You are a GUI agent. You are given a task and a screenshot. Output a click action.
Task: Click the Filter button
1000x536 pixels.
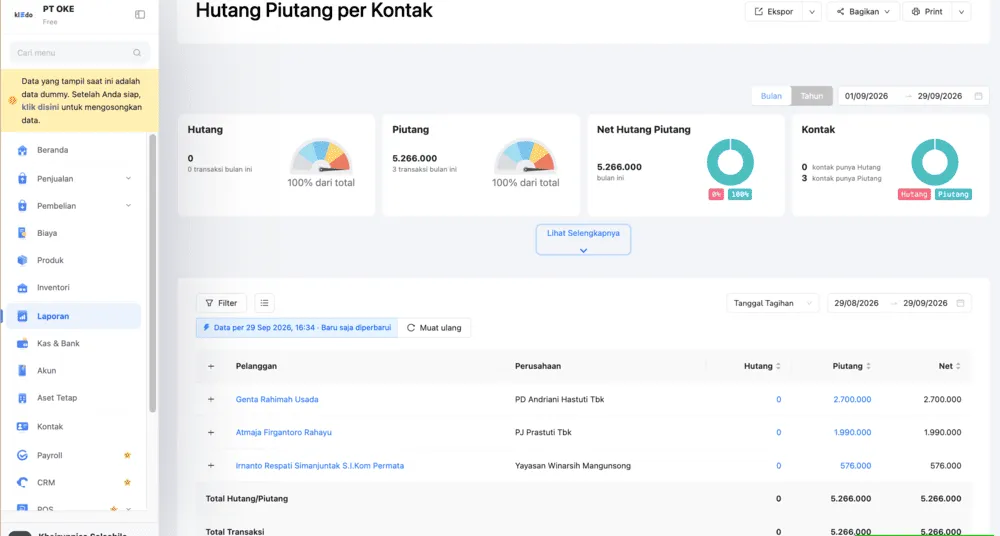click(x=221, y=303)
